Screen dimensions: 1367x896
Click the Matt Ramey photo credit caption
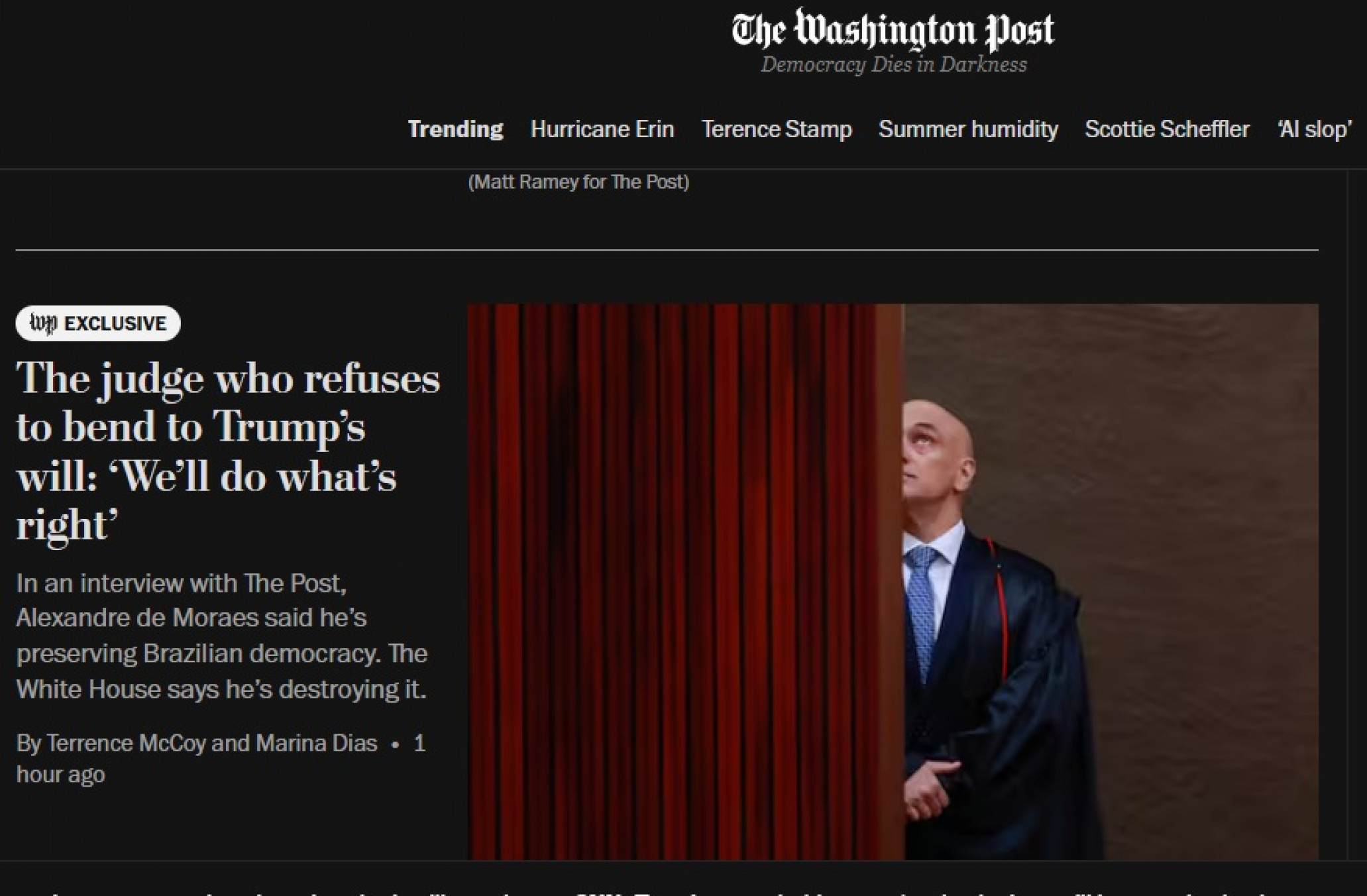tap(578, 182)
